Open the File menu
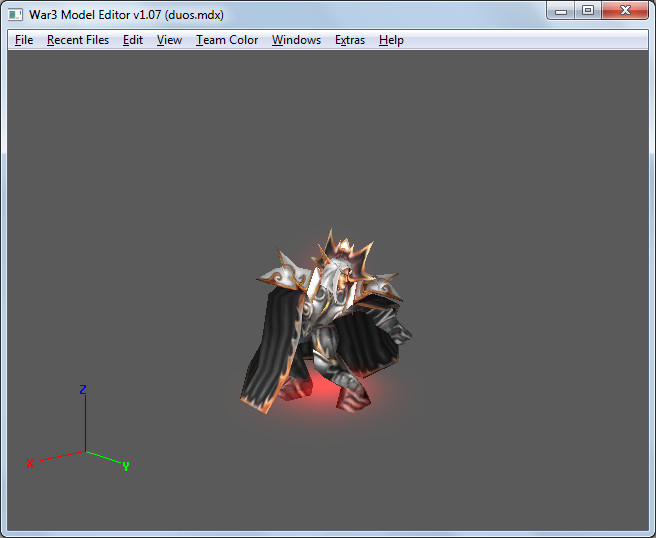This screenshot has width=656, height=538. tap(24, 40)
